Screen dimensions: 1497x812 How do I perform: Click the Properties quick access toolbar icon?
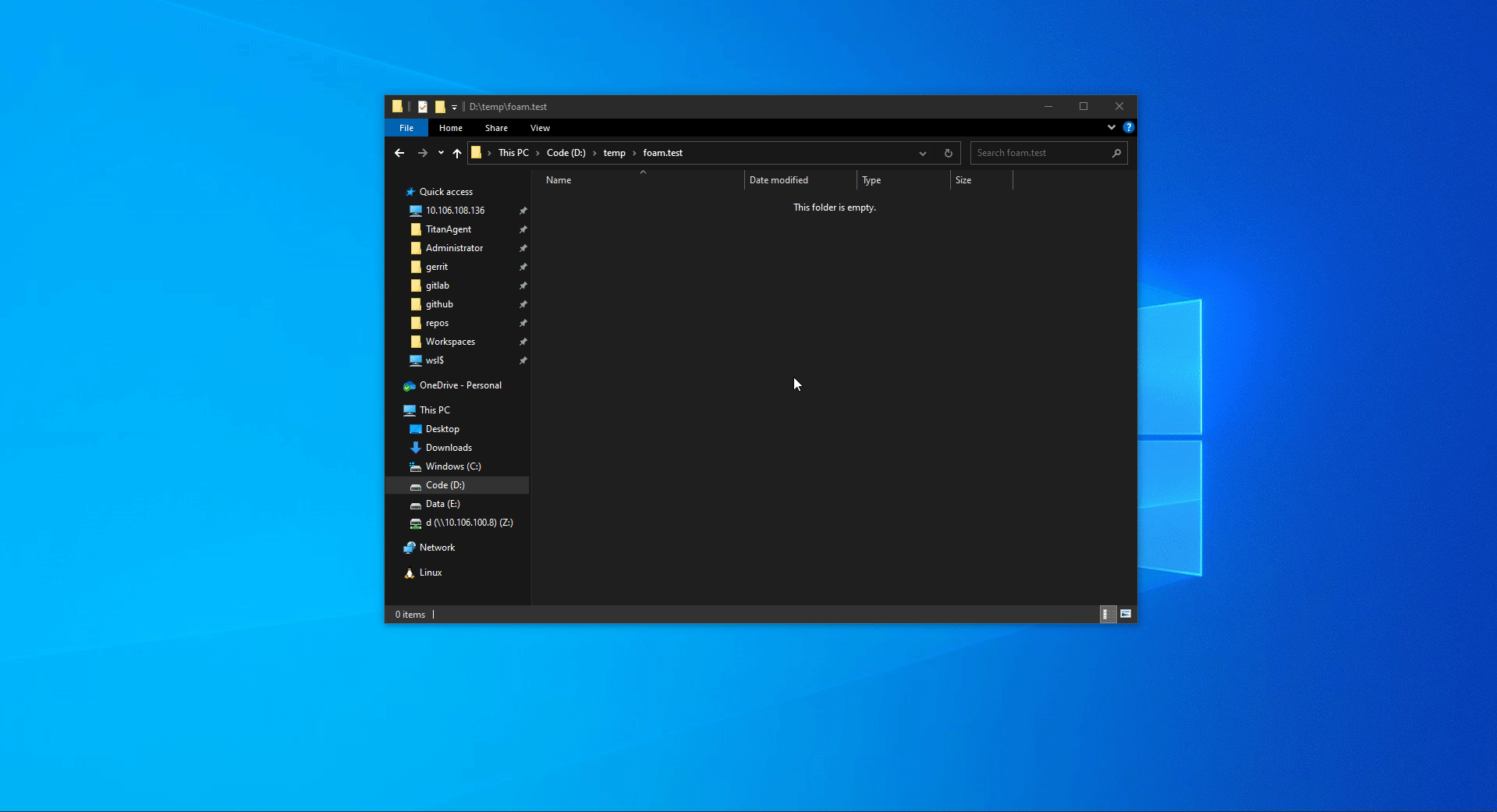pos(423,107)
